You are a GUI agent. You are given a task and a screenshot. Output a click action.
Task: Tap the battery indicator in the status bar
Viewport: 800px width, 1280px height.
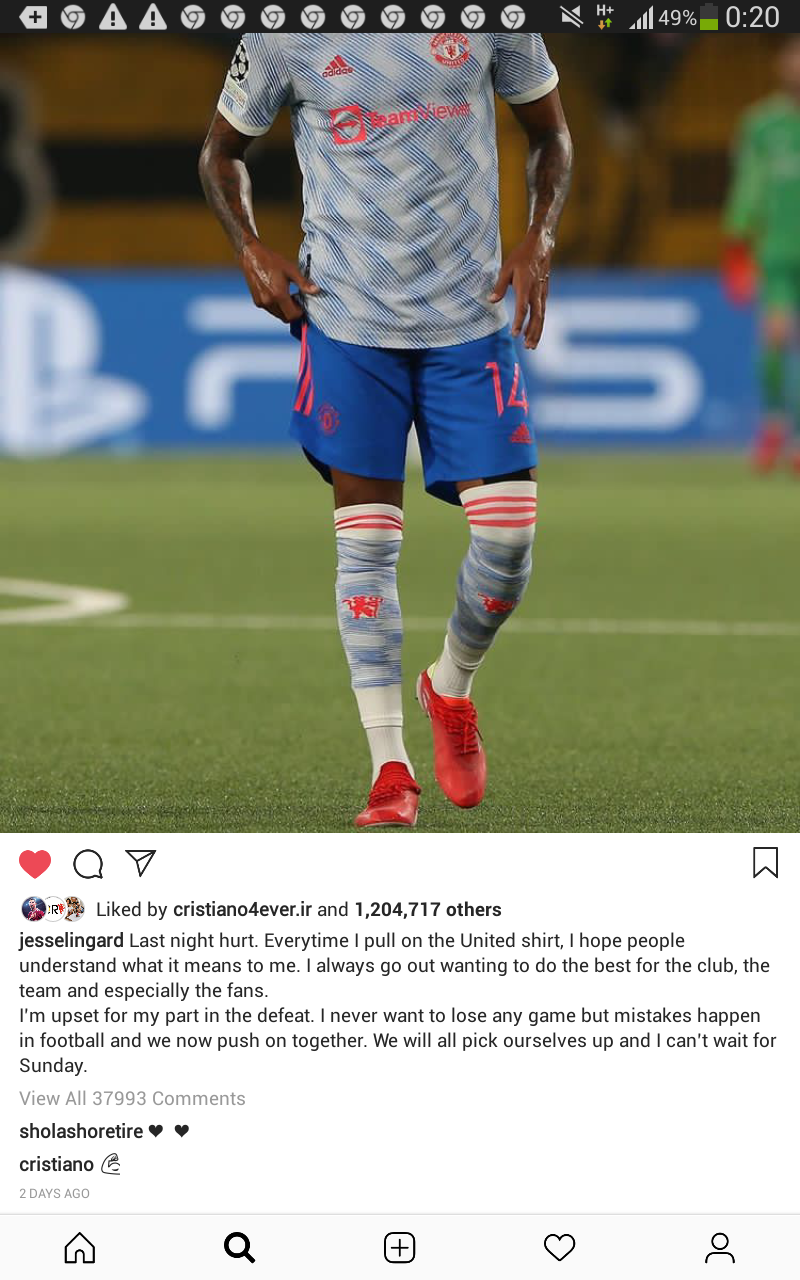[709, 17]
